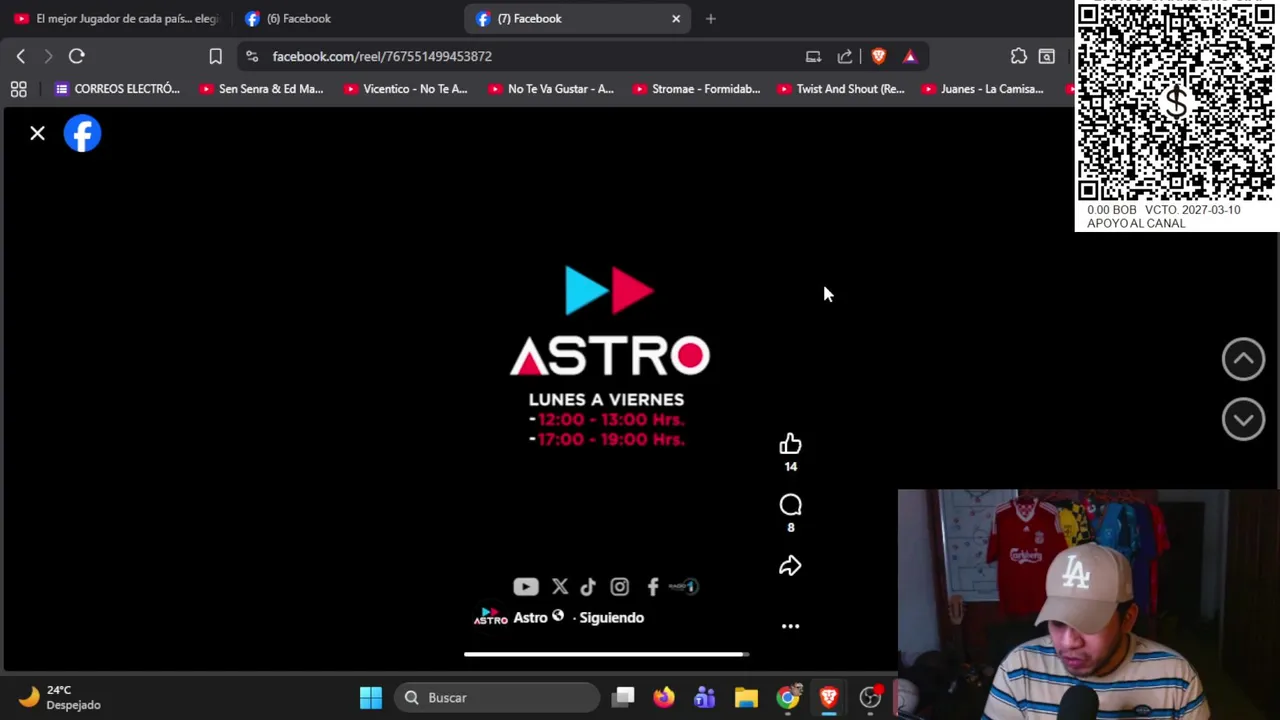This screenshot has height=720, width=1280.
Task: Close the reel with the X icon
Action: [x=37, y=133]
